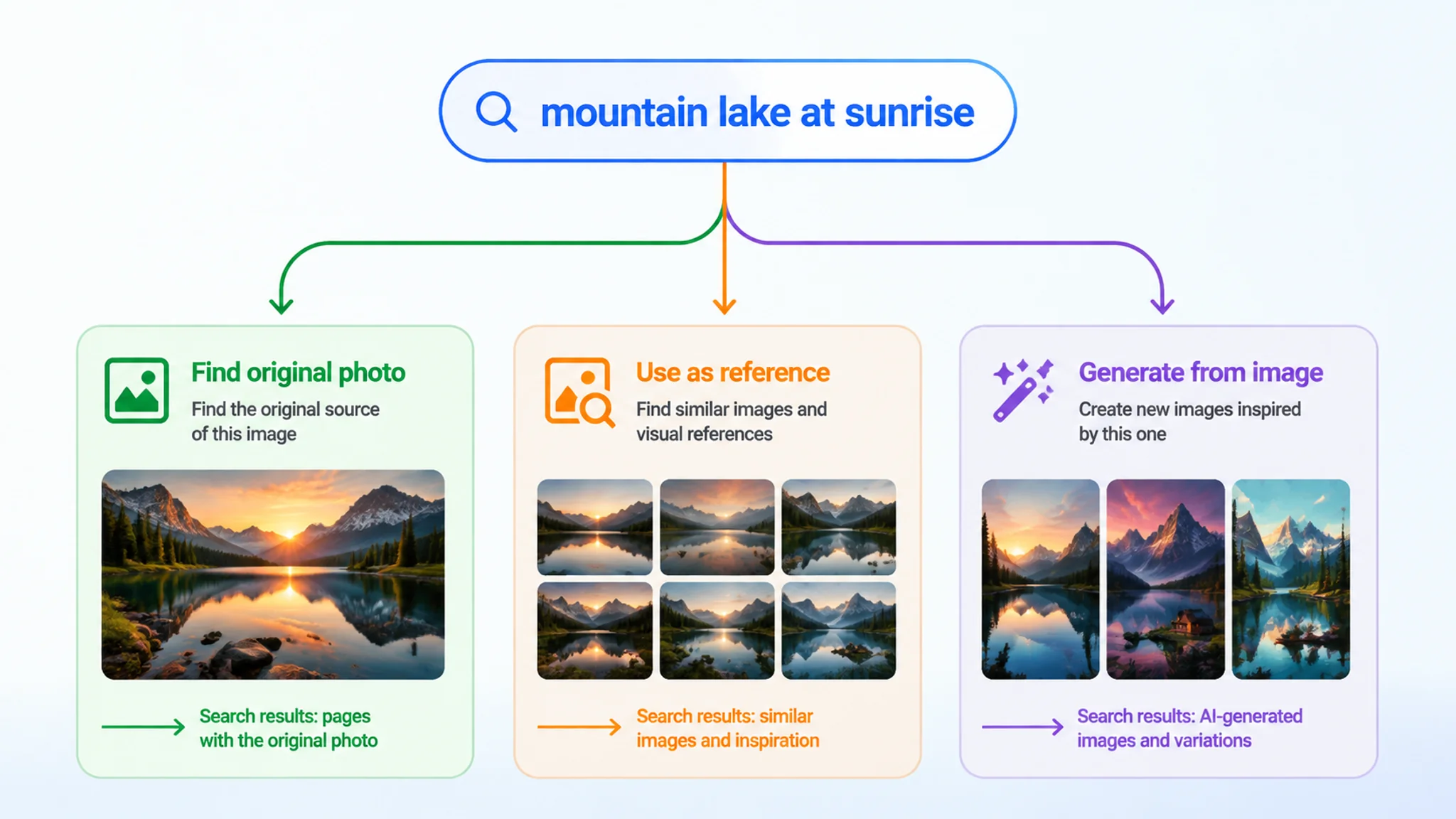Select the top-left similar image thumbnail
The width and height of the screenshot is (1456, 819).
tap(594, 527)
